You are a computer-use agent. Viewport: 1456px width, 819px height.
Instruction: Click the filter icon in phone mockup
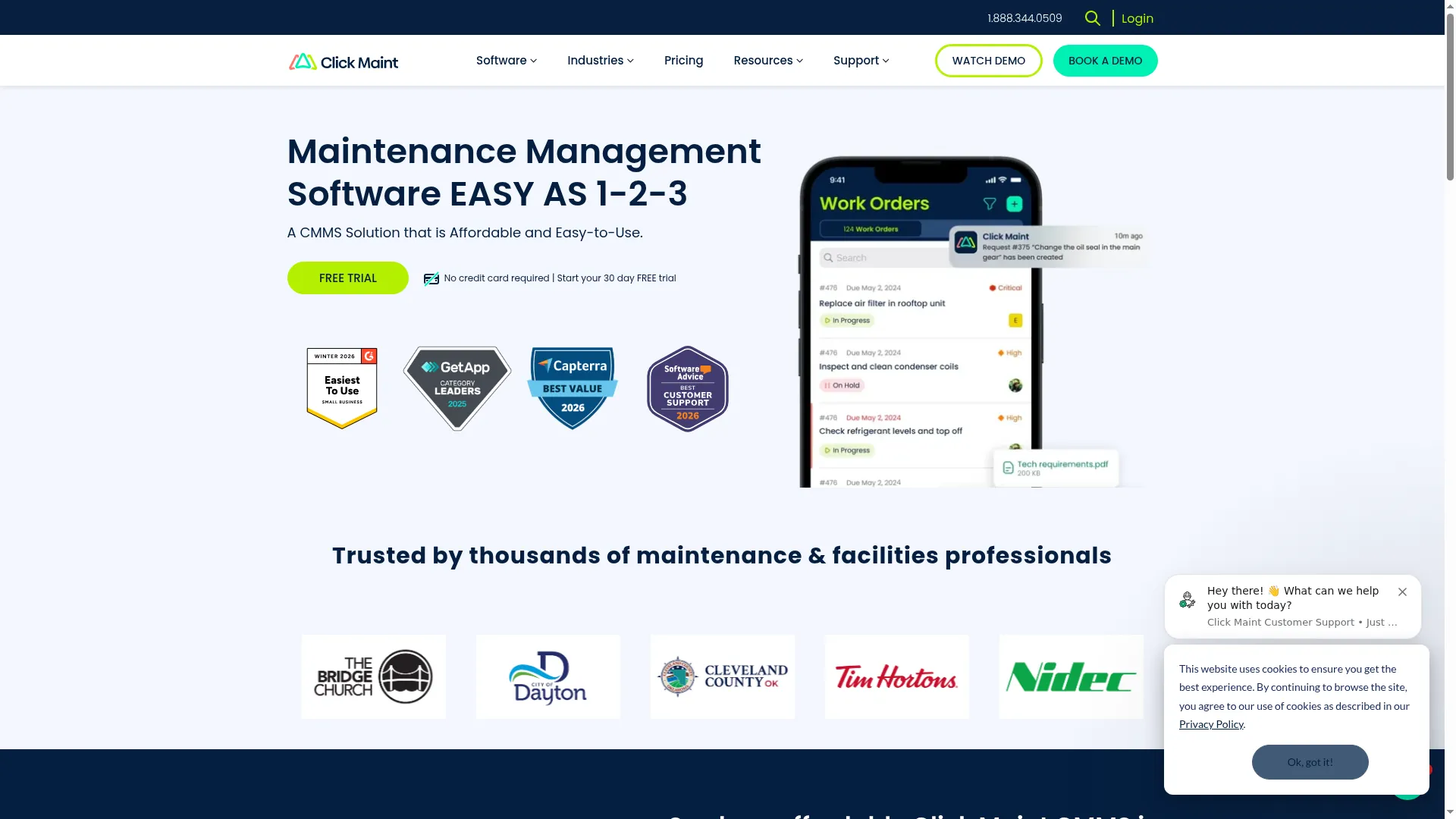(990, 204)
